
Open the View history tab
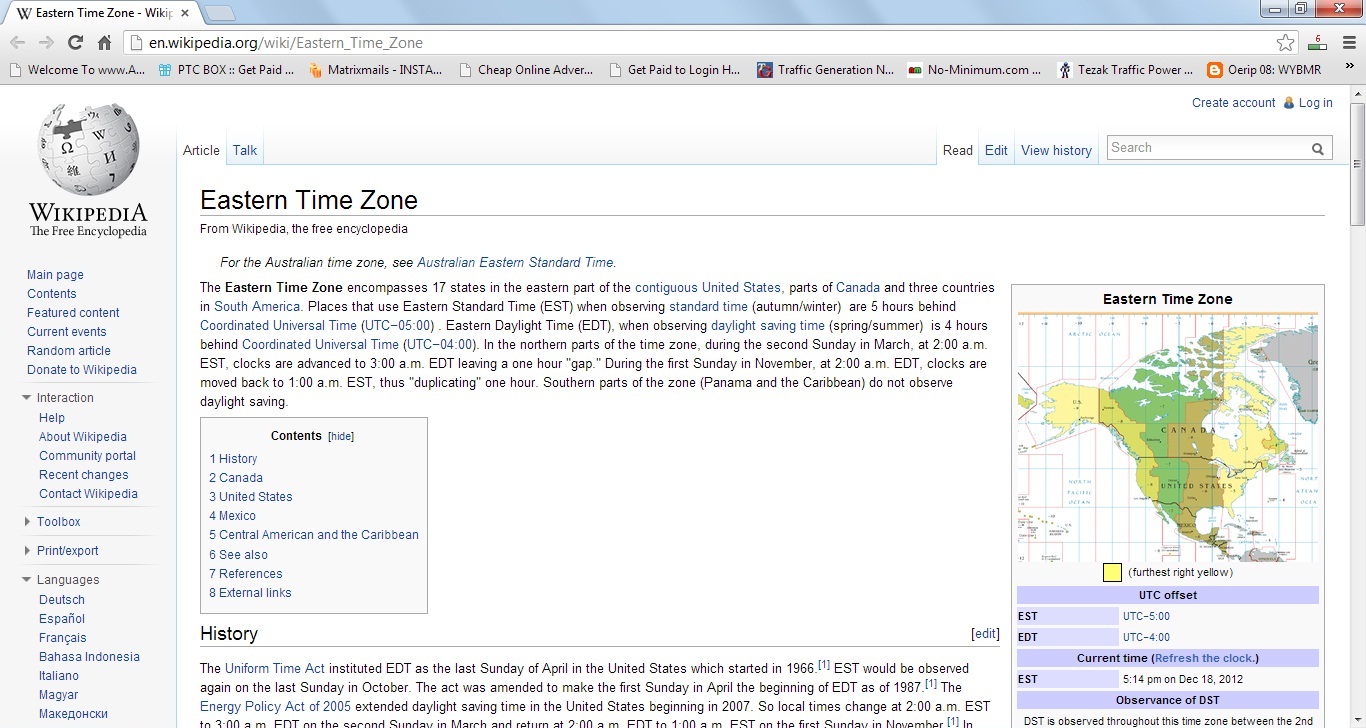pos(1056,150)
